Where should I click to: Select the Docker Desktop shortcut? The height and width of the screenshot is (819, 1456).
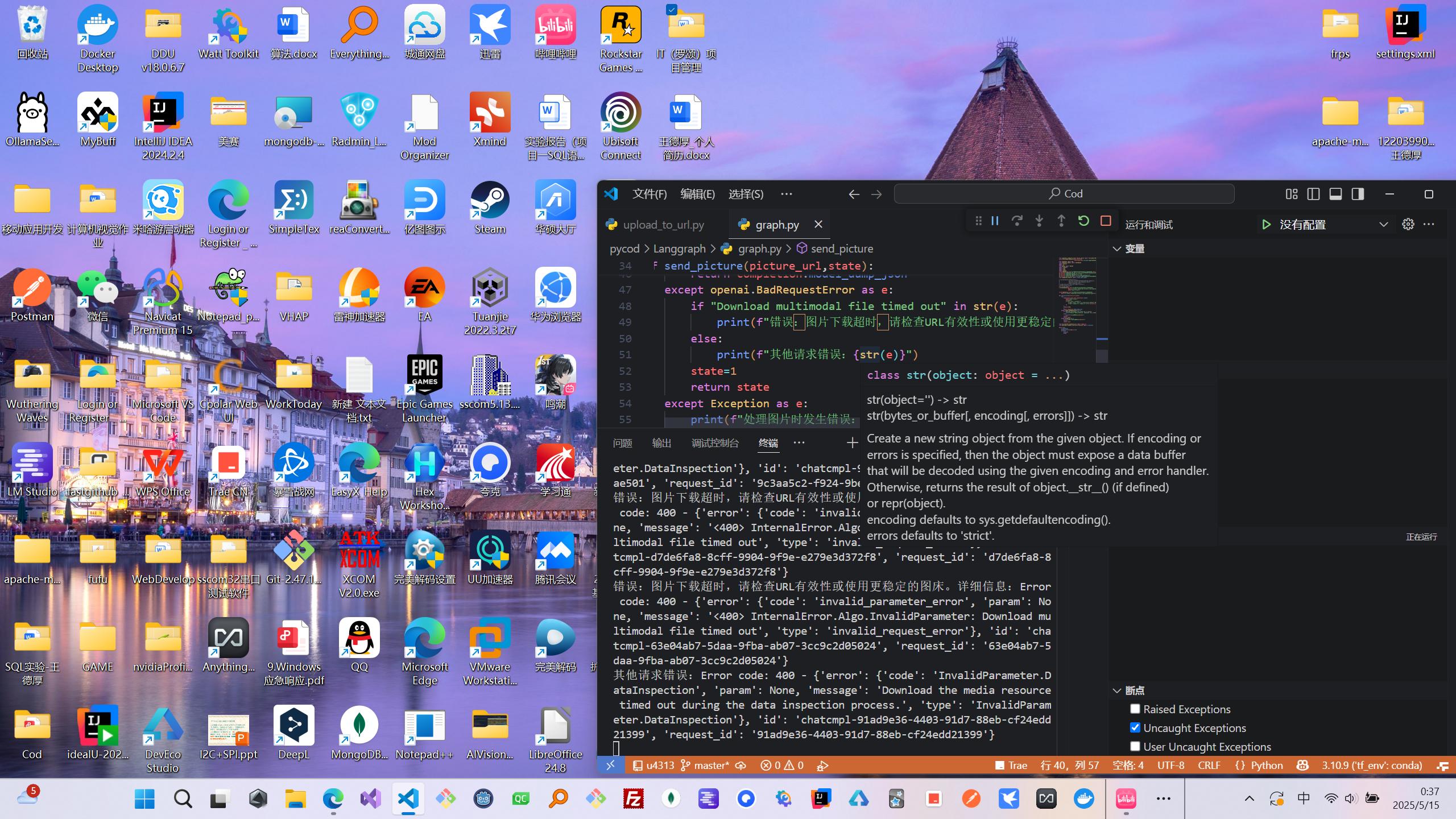click(x=97, y=40)
